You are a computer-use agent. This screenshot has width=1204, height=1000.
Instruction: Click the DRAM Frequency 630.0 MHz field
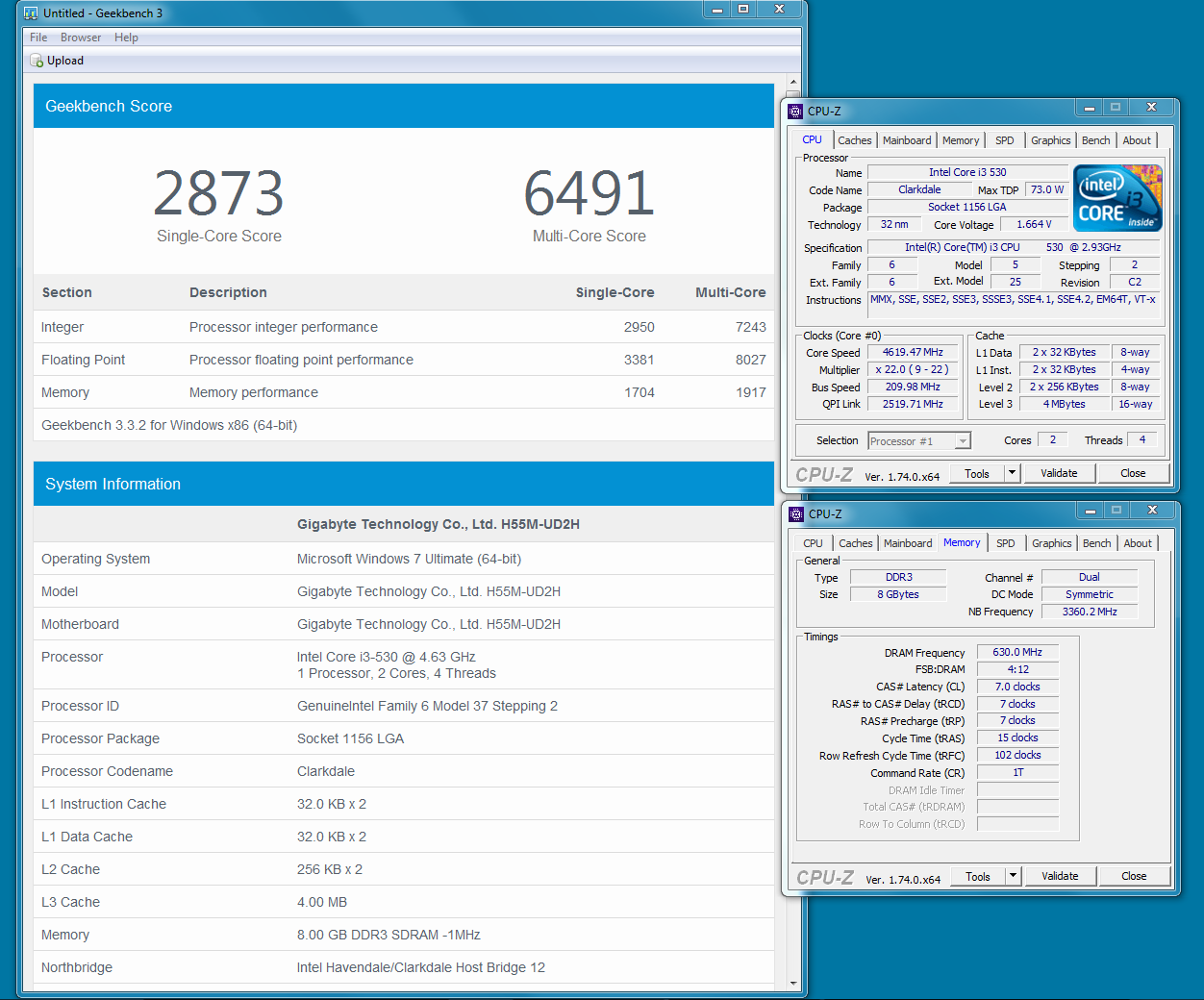tap(1017, 652)
